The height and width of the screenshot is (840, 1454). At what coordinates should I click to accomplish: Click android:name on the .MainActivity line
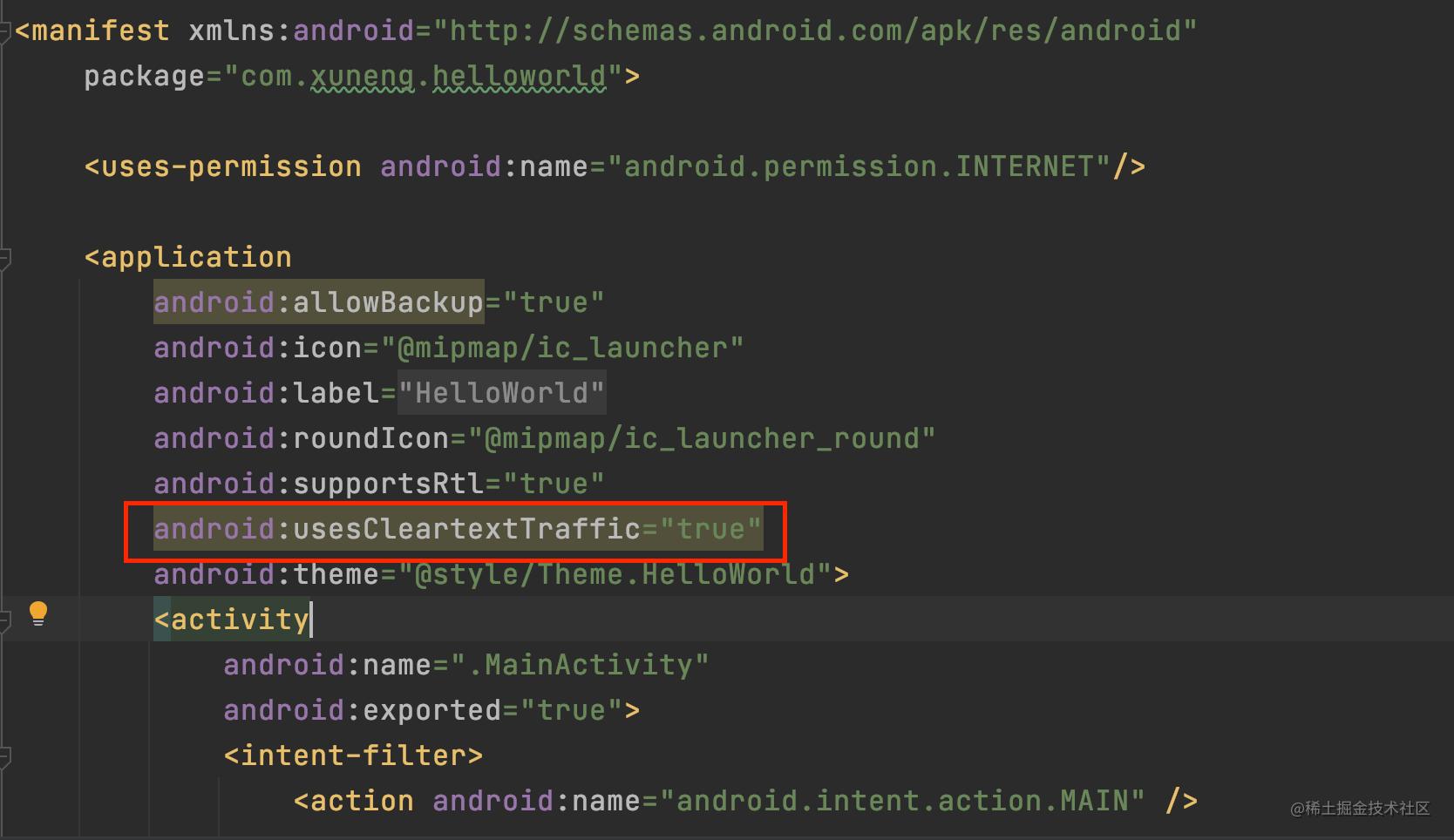tap(327, 665)
